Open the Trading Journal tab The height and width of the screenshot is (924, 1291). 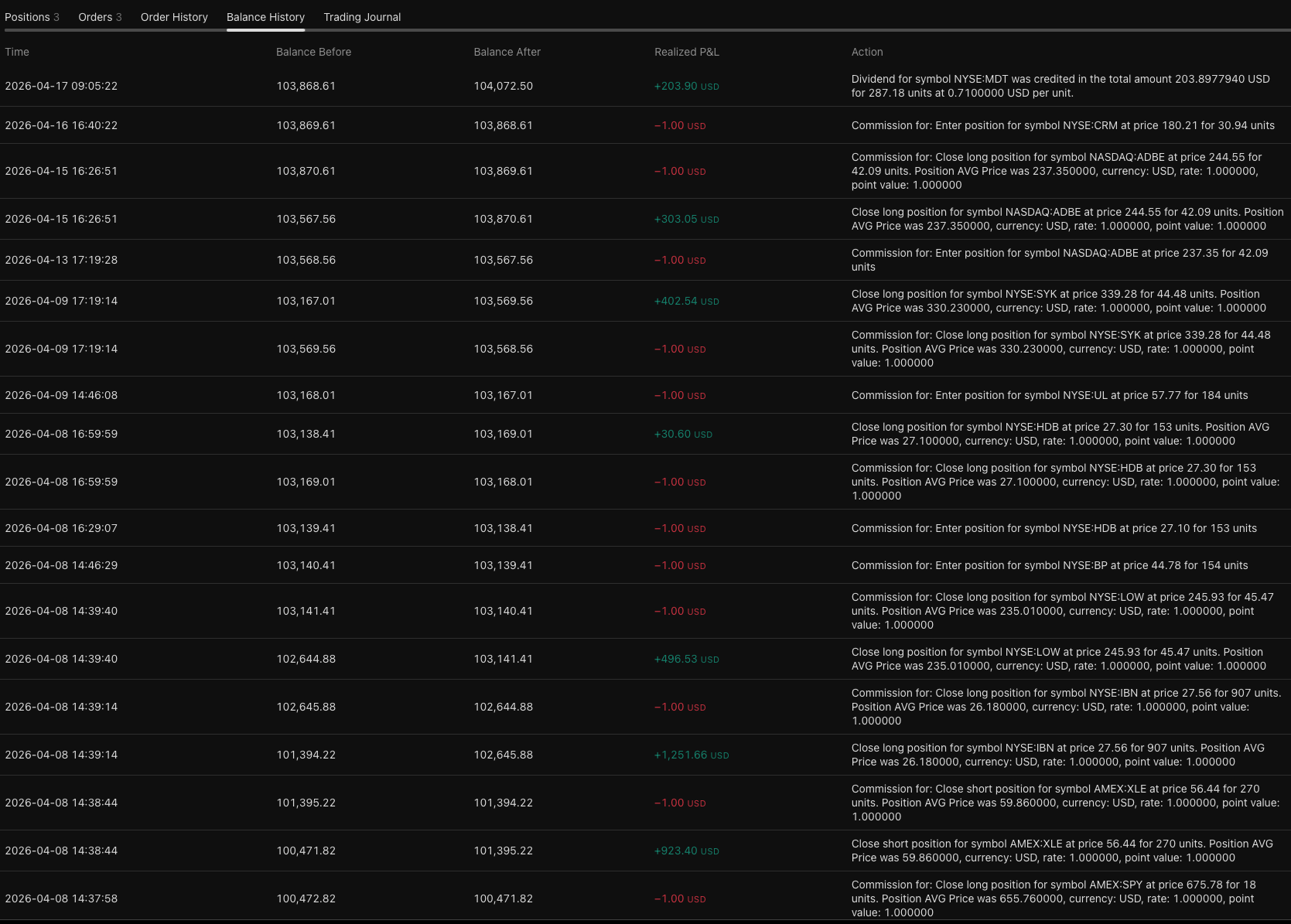click(362, 17)
